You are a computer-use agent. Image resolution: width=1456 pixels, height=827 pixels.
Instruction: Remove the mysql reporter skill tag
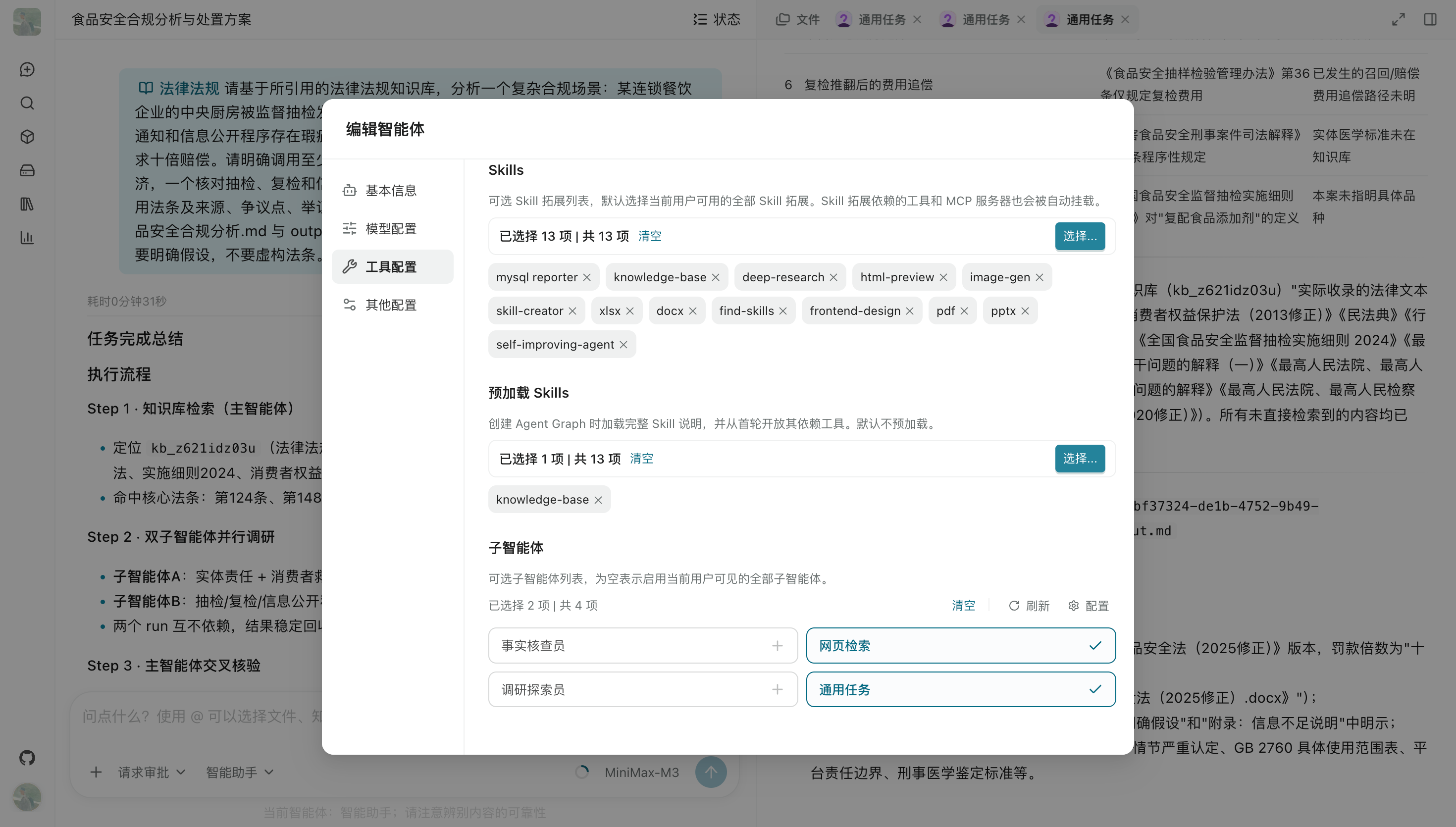[586, 277]
